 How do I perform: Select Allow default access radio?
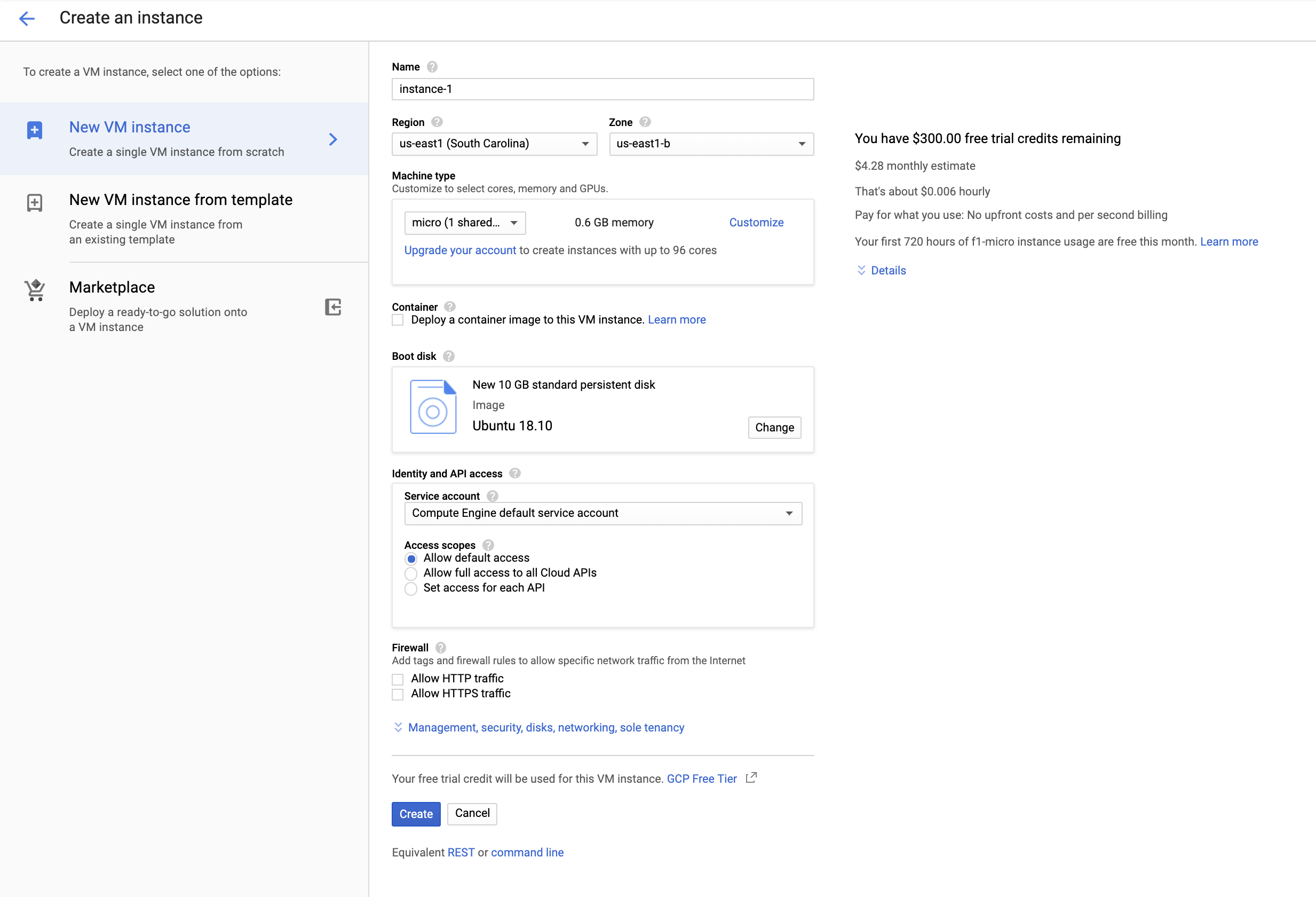point(411,558)
